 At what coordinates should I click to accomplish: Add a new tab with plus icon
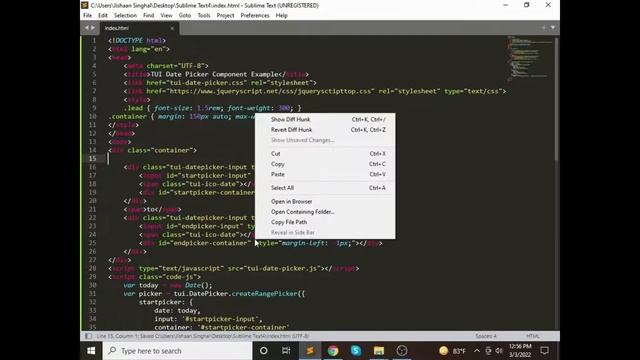click(544, 27)
